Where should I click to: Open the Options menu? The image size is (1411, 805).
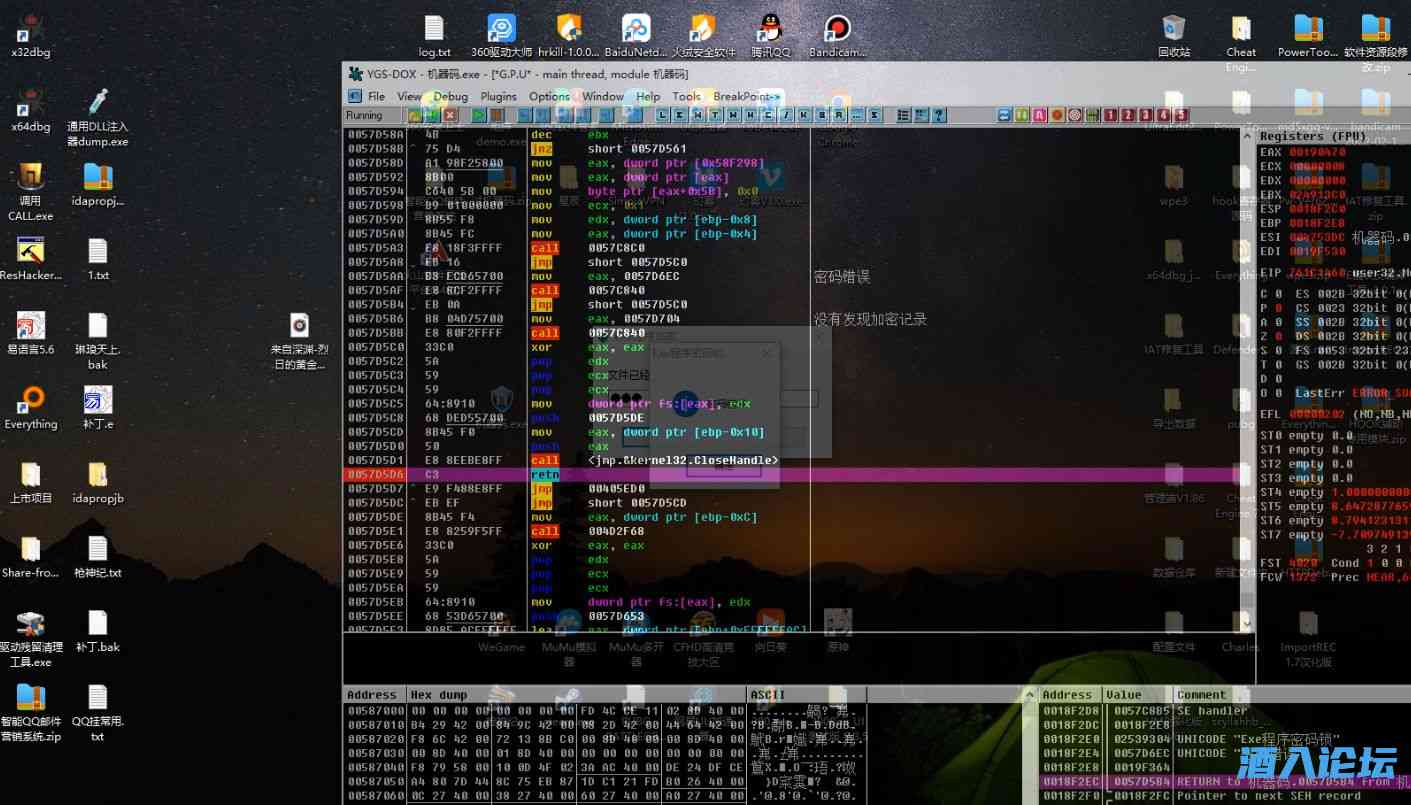(549, 96)
